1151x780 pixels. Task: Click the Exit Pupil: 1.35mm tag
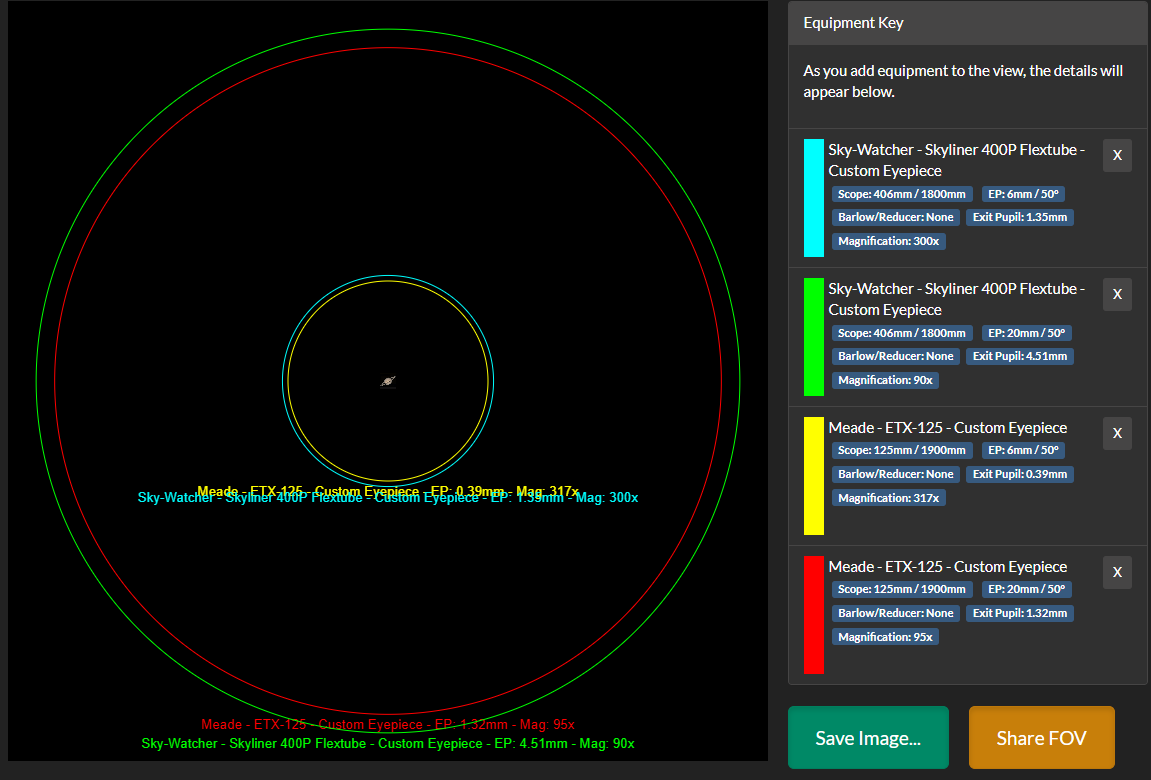[x=1020, y=217]
